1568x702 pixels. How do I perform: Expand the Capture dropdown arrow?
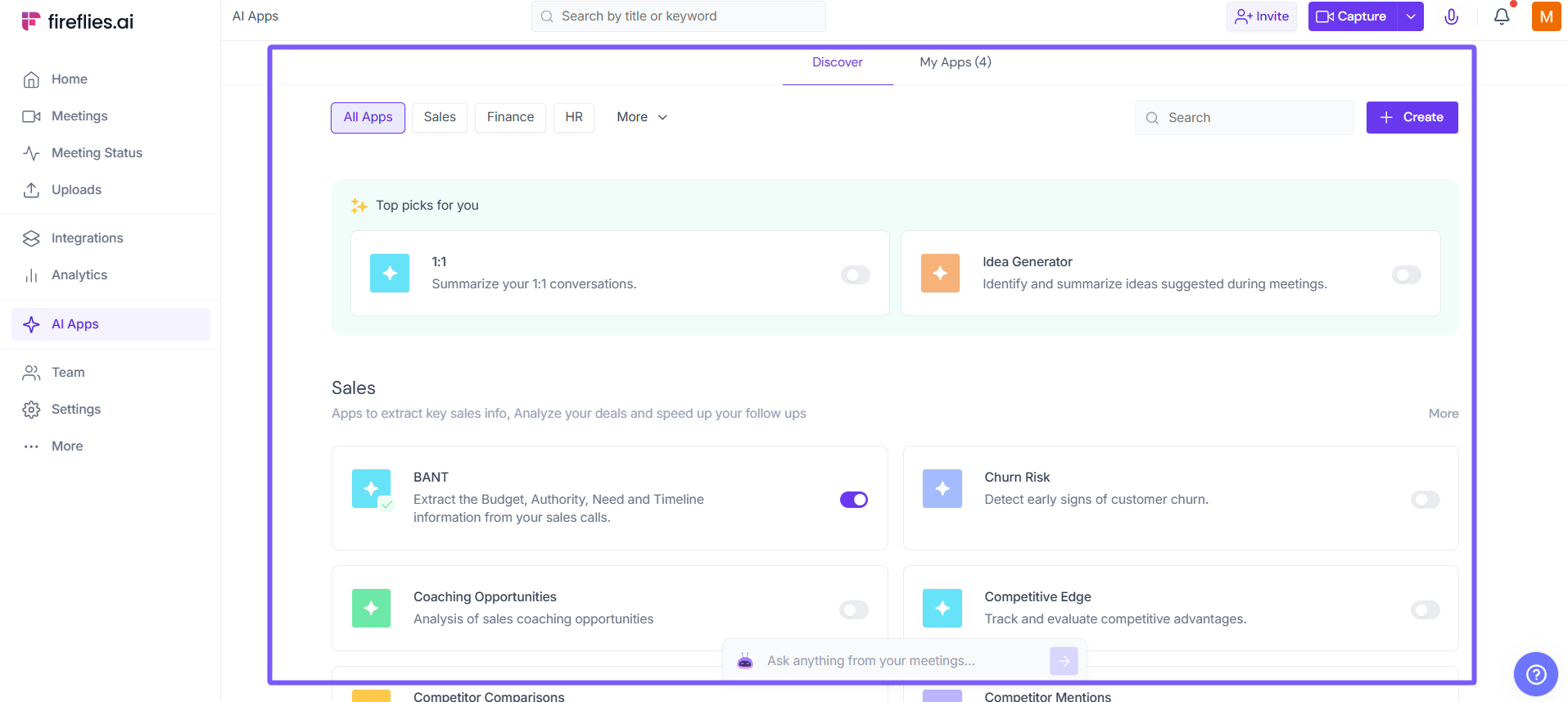click(x=1411, y=16)
